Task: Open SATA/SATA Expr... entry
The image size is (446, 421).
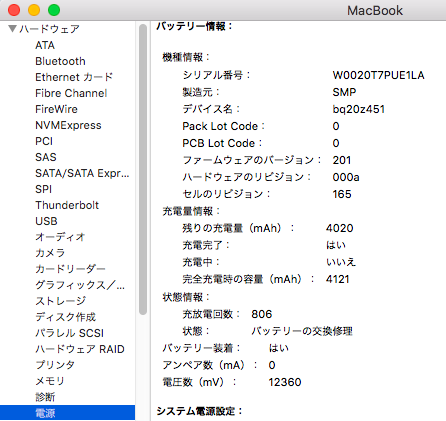Action: click(82, 173)
